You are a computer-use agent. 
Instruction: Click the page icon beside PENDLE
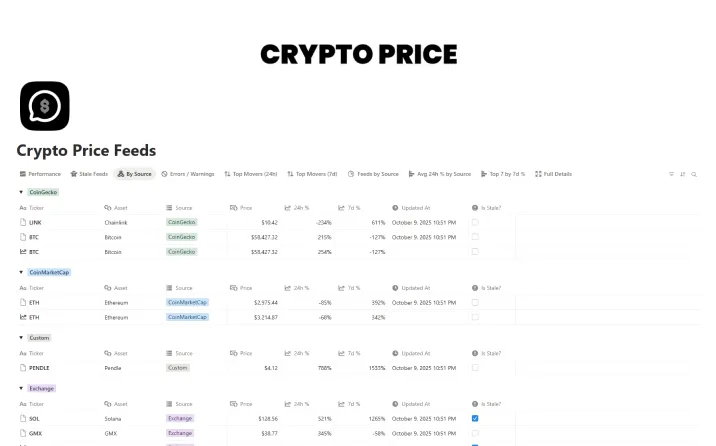(22, 368)
